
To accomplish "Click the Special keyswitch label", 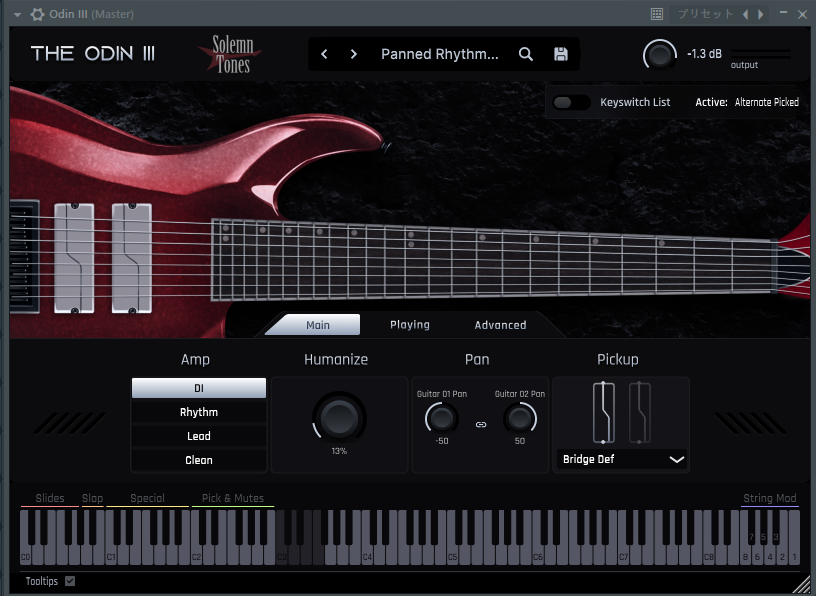I will (x=147, y=498).
